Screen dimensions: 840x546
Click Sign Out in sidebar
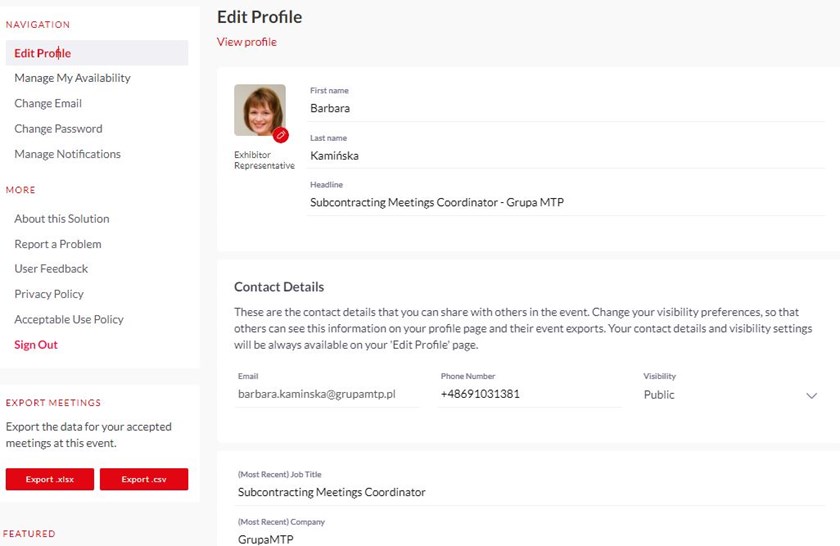(36, 345)
